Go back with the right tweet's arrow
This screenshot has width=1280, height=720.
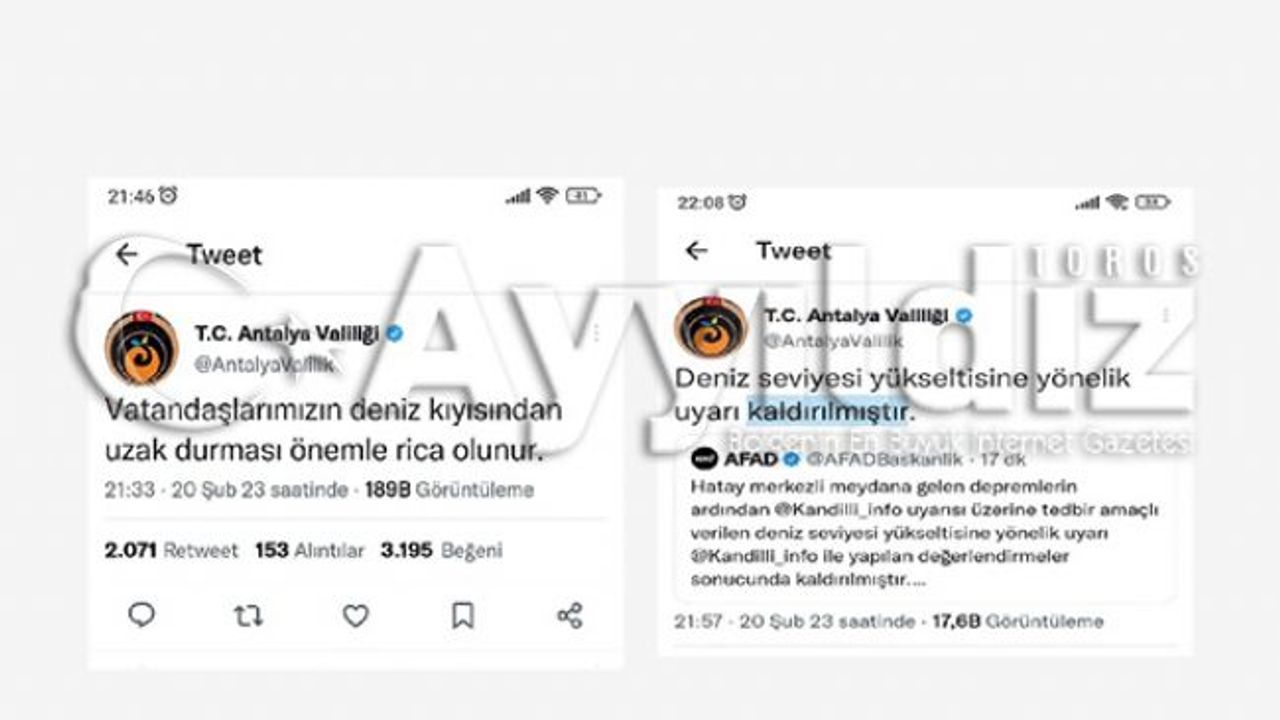click(697, 250)
